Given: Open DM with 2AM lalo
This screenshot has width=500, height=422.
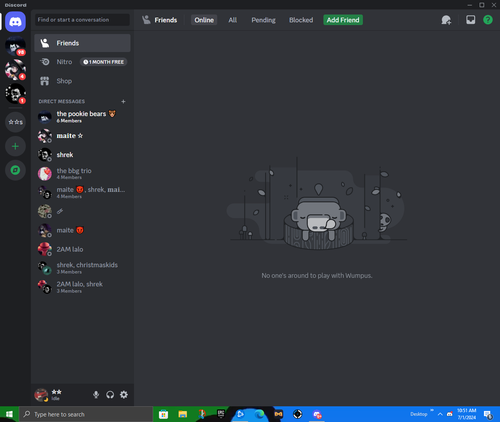Looking at the screenshot, I should tap(82, 249).
